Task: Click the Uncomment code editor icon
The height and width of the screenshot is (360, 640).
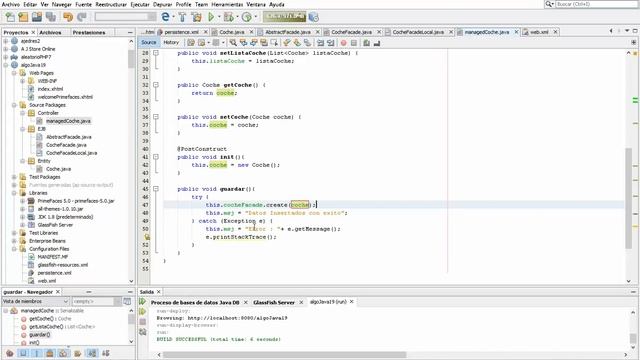Action: point(377,42)
